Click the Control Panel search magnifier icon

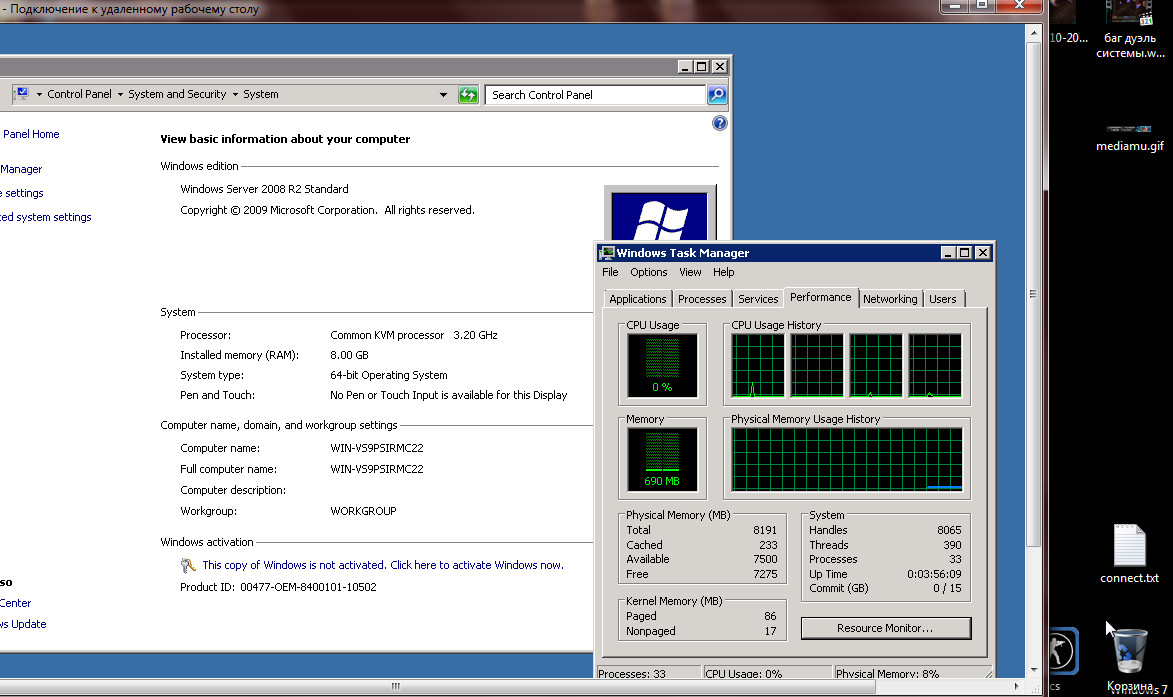[x=717, y=94]
